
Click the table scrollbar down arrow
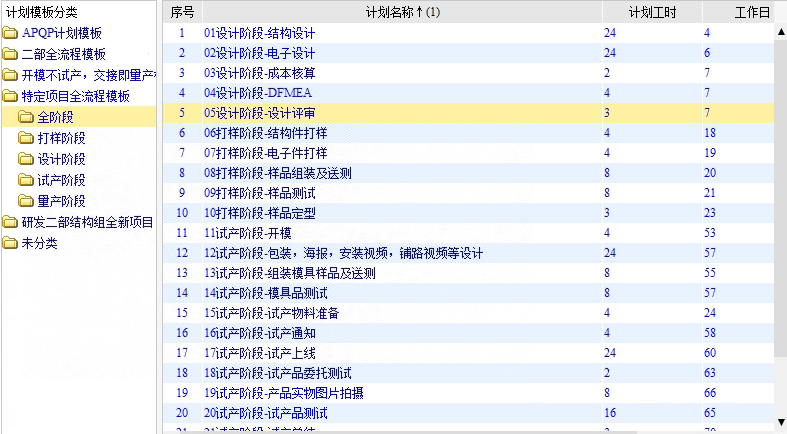781,421
